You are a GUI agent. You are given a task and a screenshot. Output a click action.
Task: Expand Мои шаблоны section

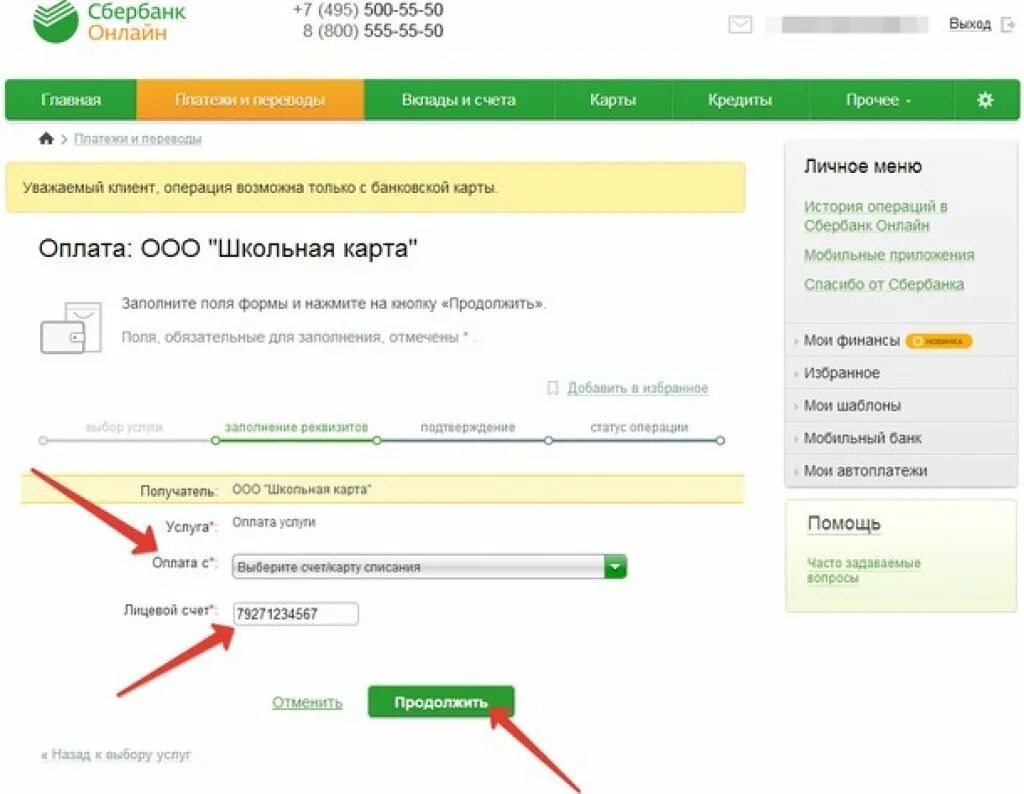point(852,405)
